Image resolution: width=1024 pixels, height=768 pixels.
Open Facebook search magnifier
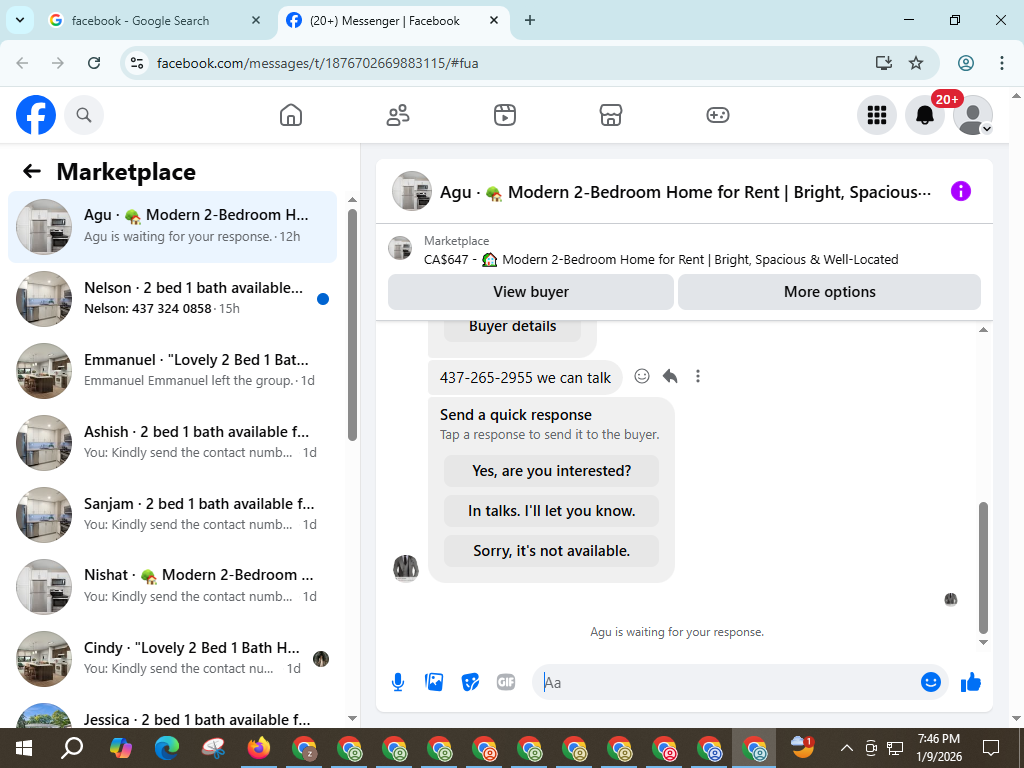tap(84, 115)
